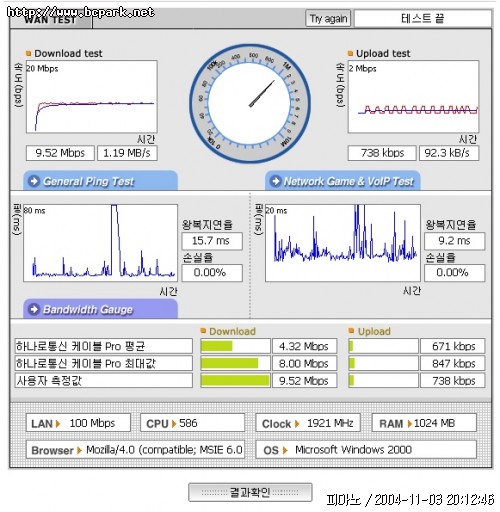The image size is (500, 512).
Task: Click the VoIP test 0.00% loss field
Action: (x=454, y=273)
